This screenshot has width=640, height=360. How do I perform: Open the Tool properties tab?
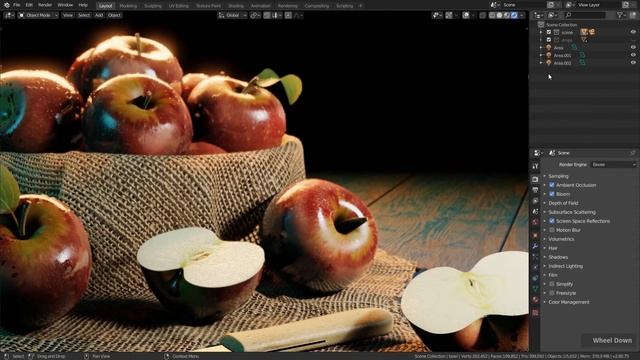535,166
